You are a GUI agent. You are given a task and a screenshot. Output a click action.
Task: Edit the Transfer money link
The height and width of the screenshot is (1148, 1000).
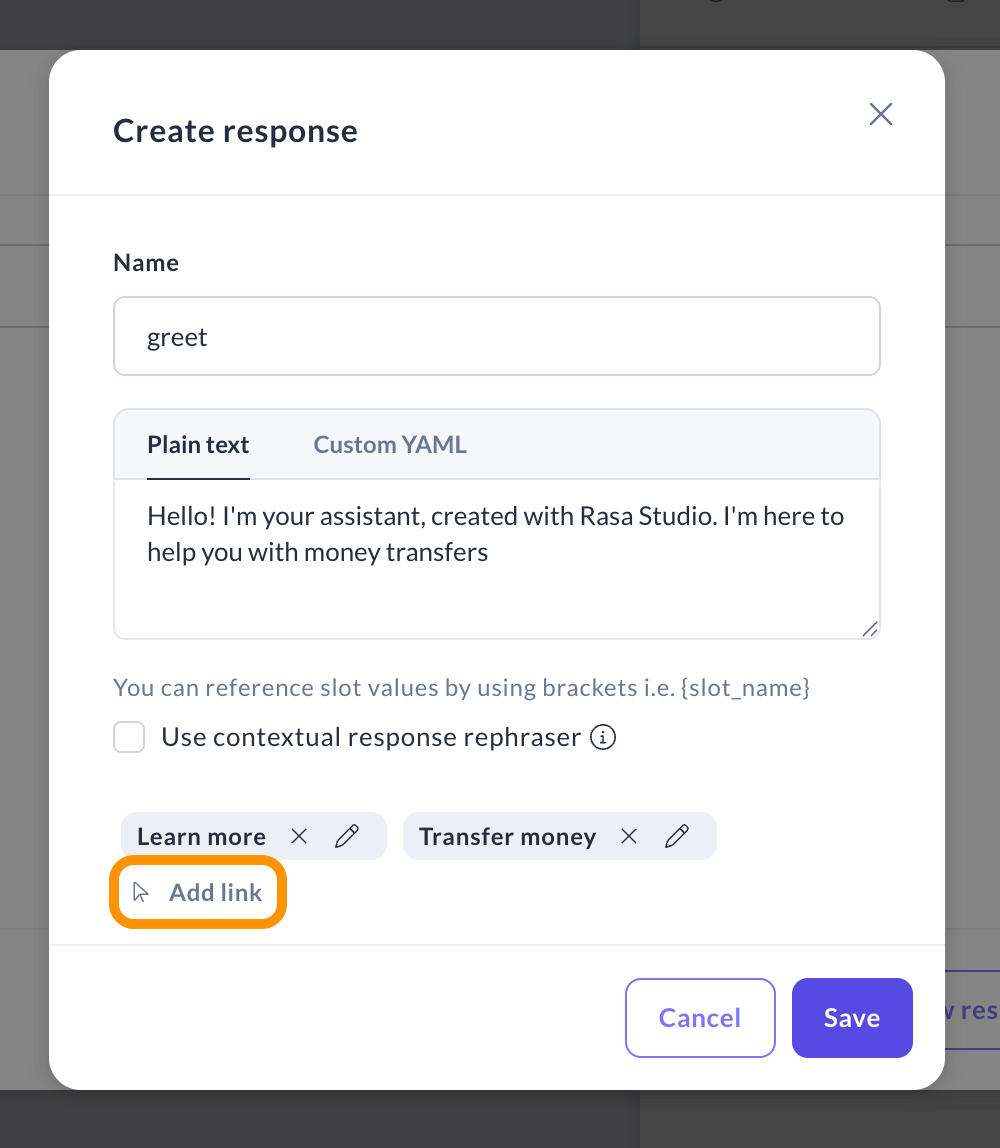(x=677, y=836)
